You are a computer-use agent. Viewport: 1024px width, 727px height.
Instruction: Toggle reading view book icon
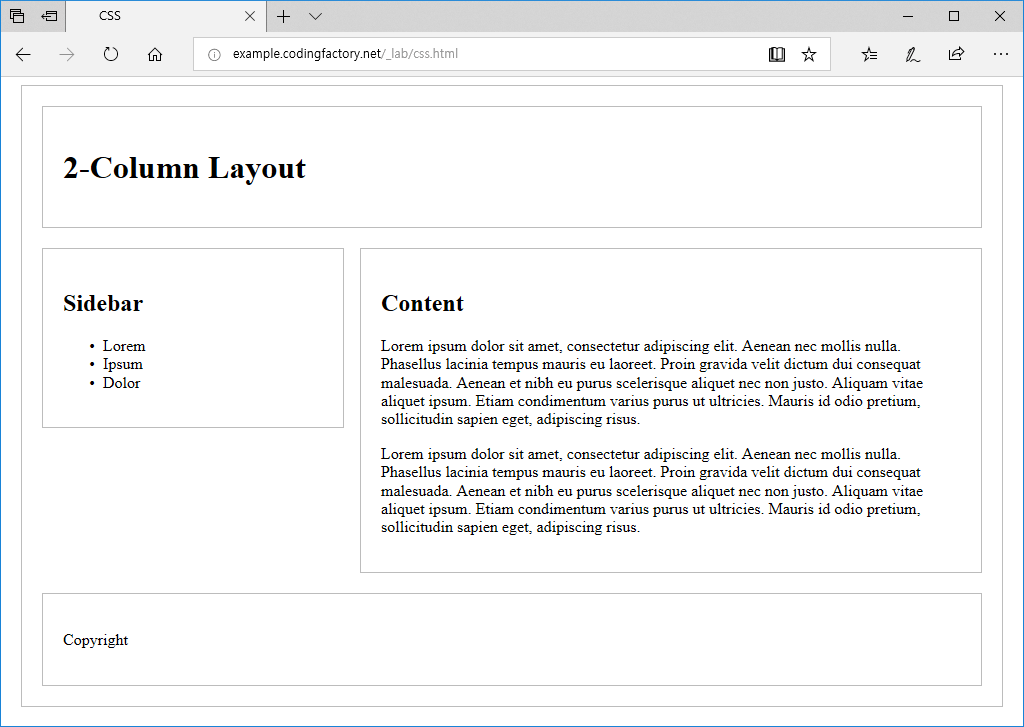click(x=776, y=54)
